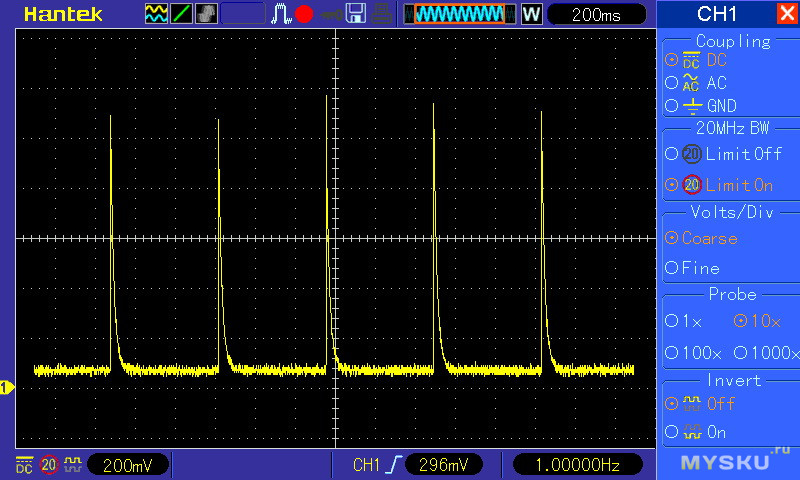Close the CH1 menu panel
The height and width of the screenshot is (480, 800).
point(786,14)
